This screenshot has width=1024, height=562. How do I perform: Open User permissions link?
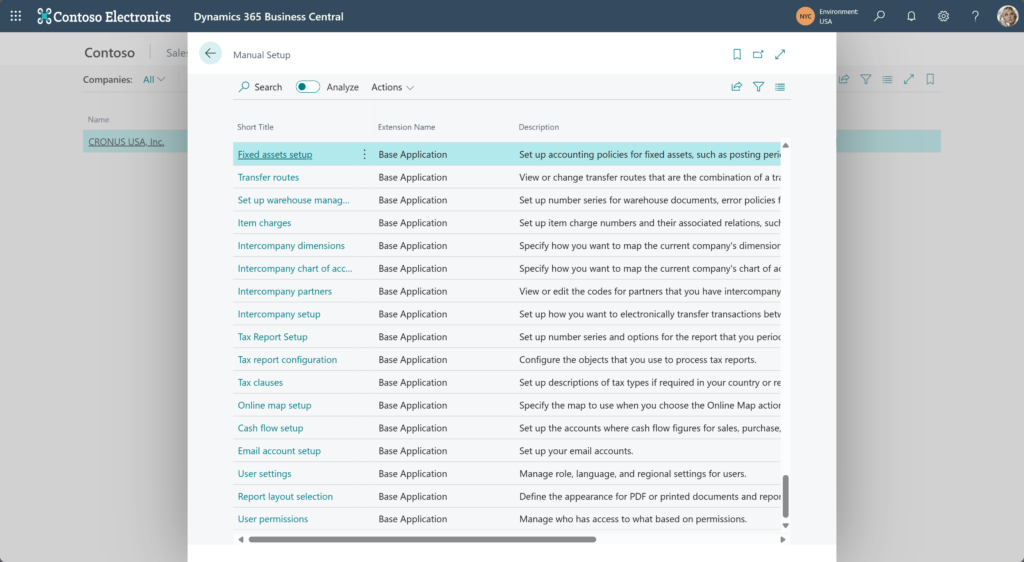(273, 520)
